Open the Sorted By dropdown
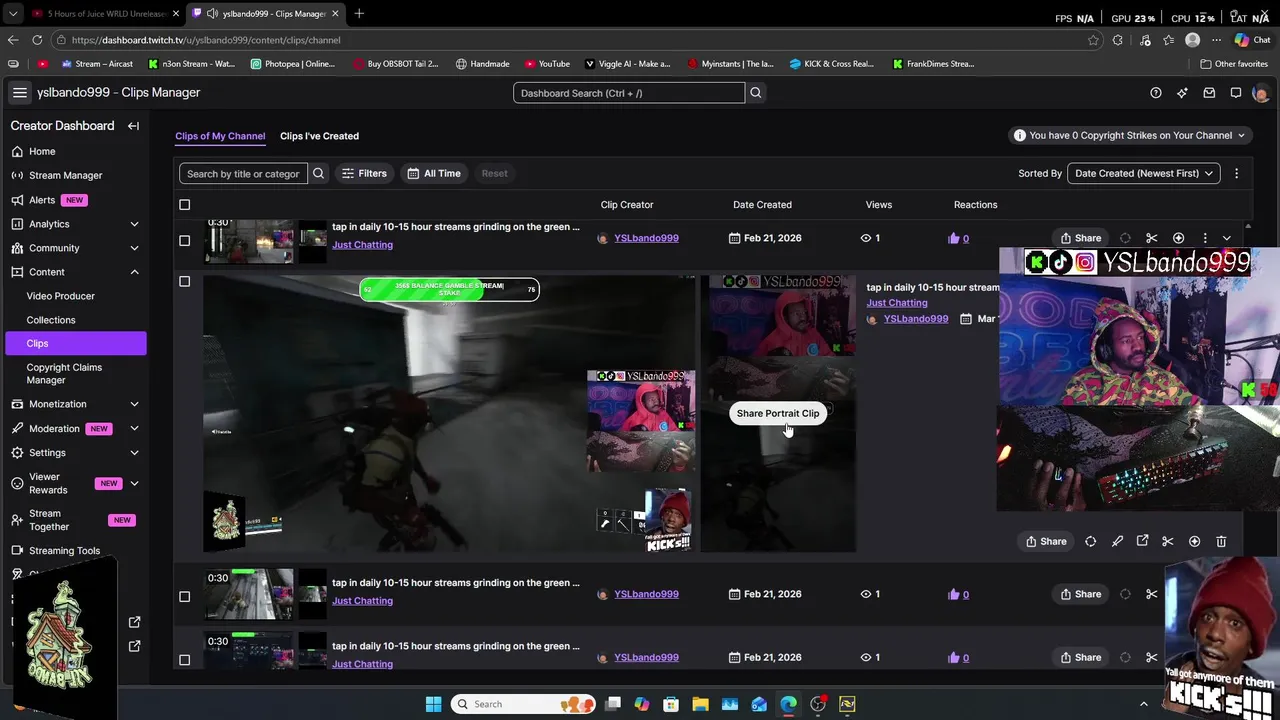Viewport: 1280px width, 720px height. pyautogui.click(x=1144, y=173)
